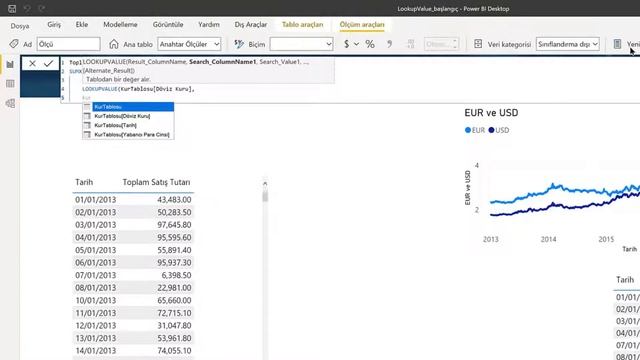Select the 43,483.00 value cell

(x=174, y=200)
